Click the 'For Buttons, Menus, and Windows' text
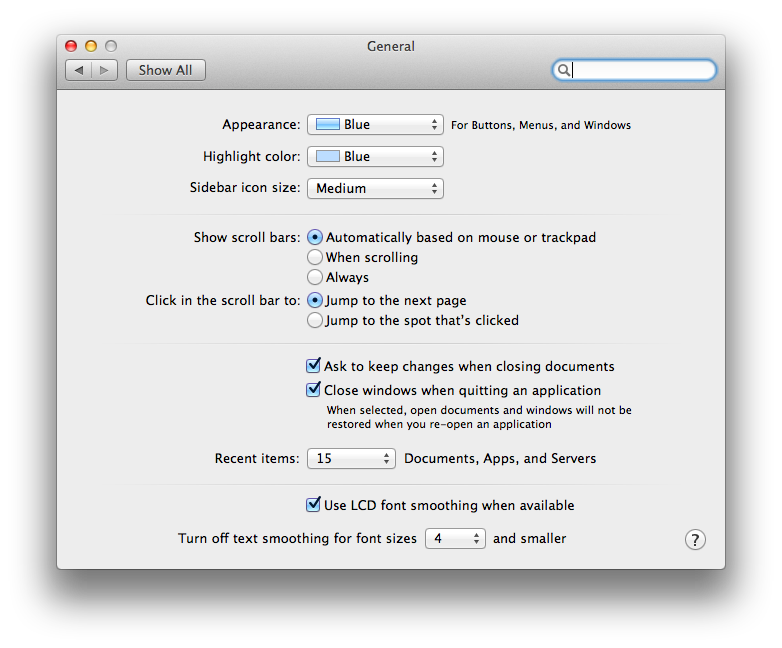The width and height of the screenshot is (782, 648). (541, 125)
